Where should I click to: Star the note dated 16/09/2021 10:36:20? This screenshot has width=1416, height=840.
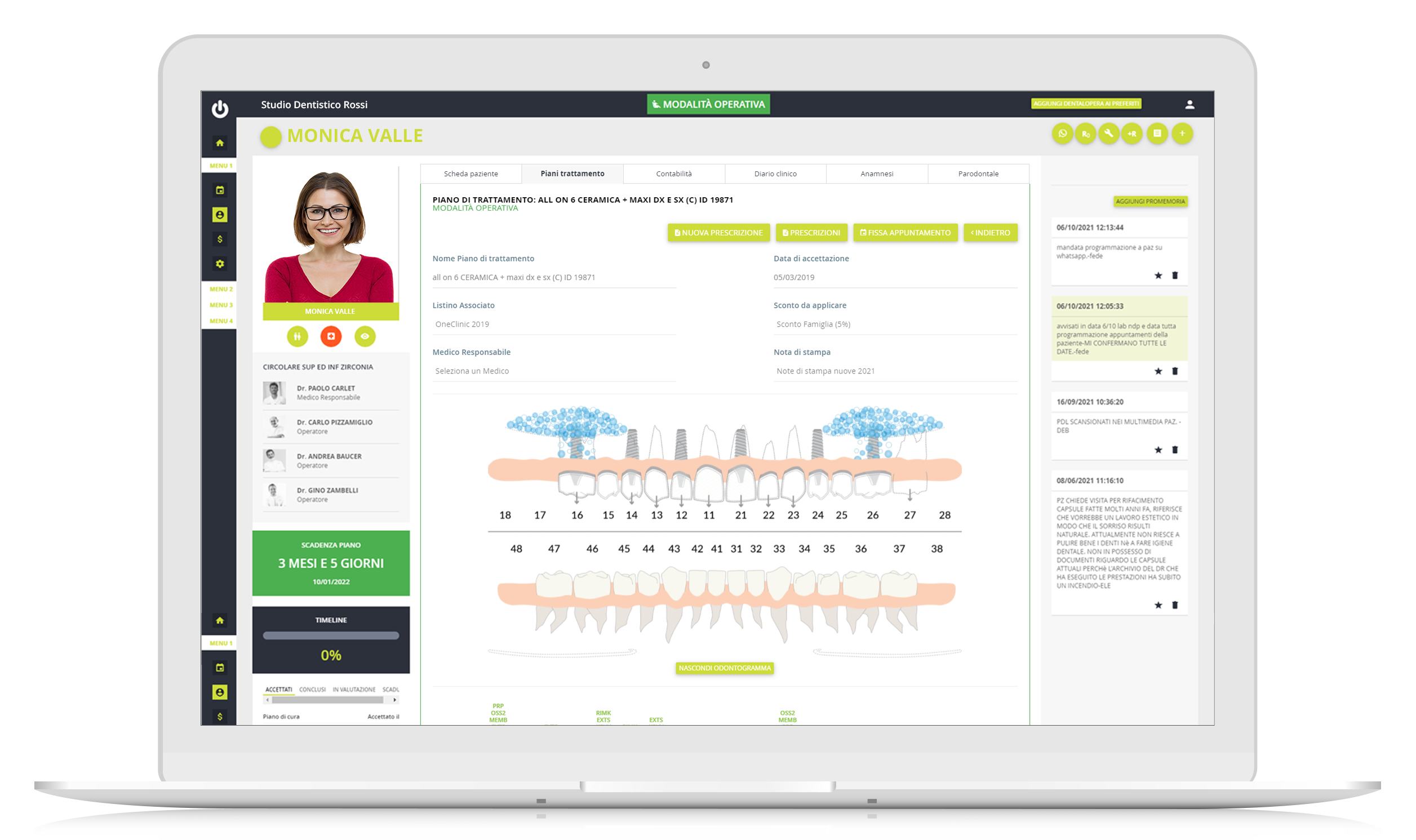pyautogui.click(x=1158, y=450)
